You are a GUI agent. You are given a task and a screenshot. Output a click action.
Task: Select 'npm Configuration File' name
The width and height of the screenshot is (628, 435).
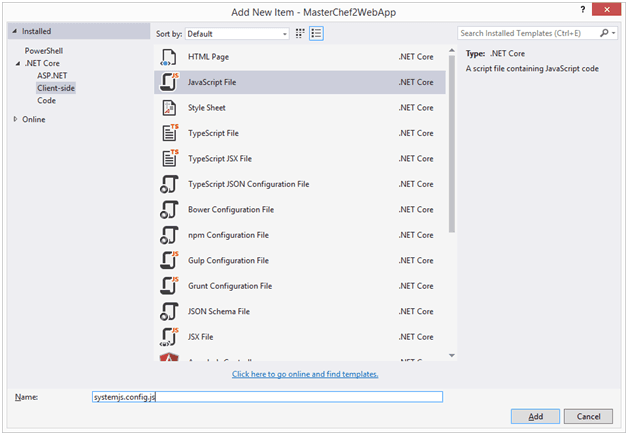click(x=228, y=235)
